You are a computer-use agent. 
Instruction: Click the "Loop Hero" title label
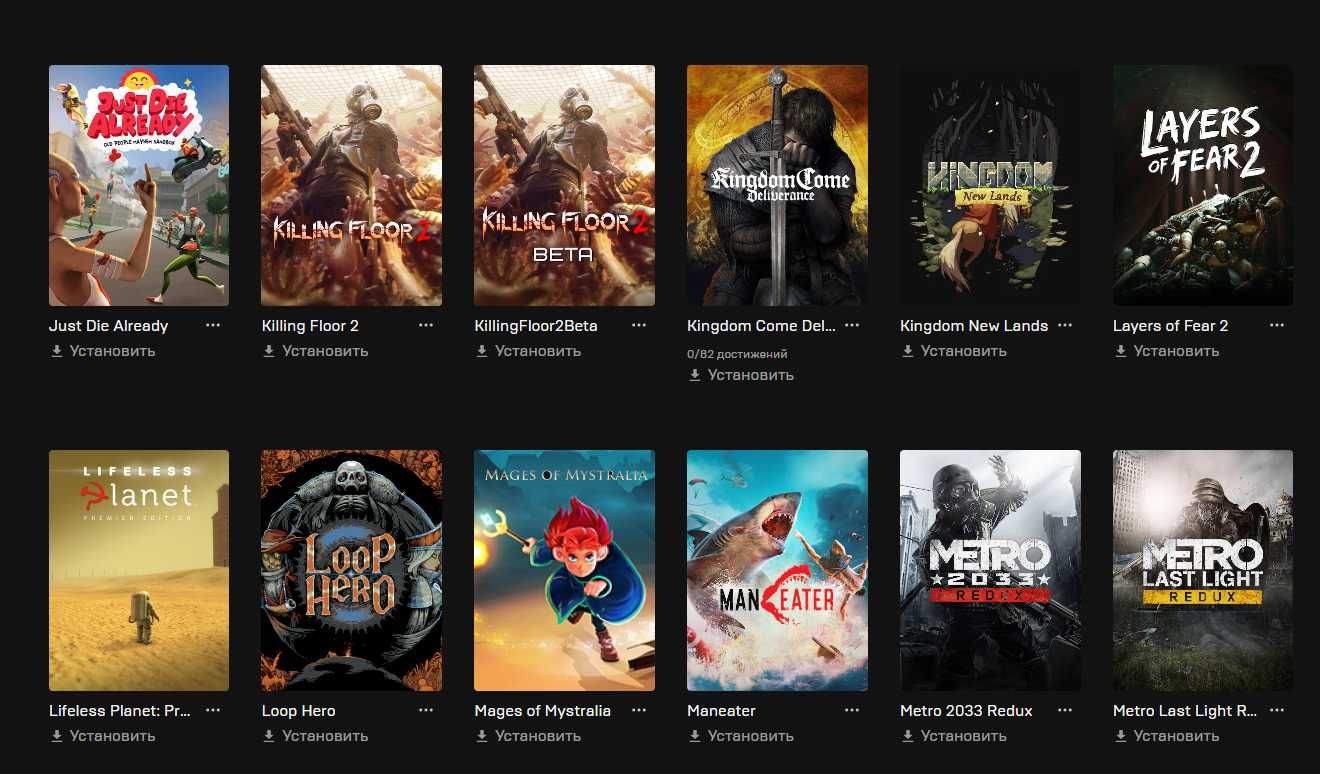(299, 711)
